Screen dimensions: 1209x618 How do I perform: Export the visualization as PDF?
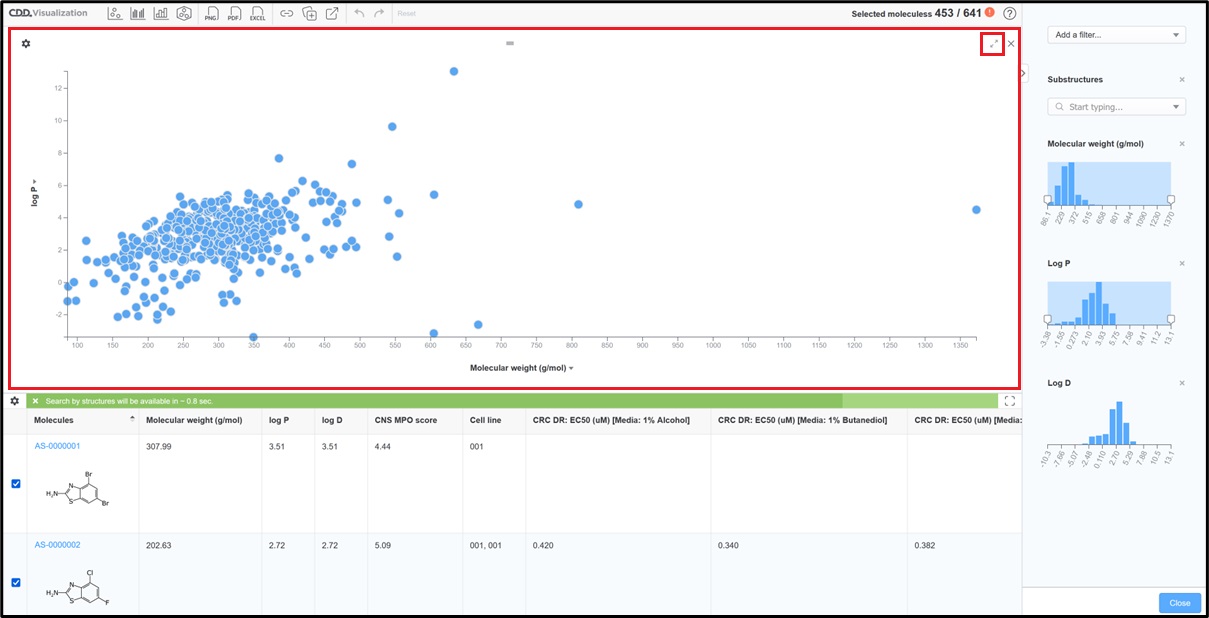pyautogui.click(x=234, y=14)
